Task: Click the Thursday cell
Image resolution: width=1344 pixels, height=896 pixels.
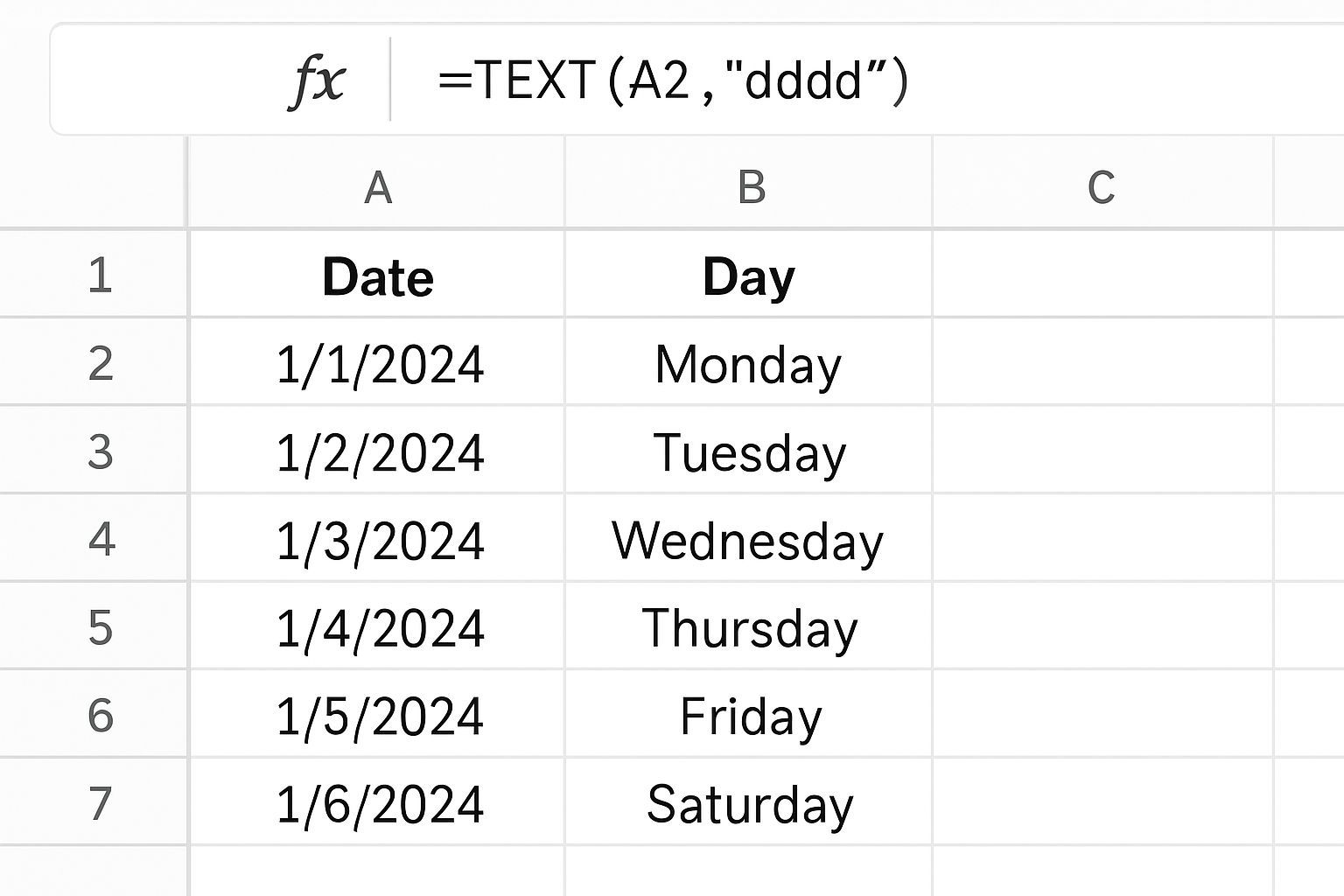Action: click(749, 628)
